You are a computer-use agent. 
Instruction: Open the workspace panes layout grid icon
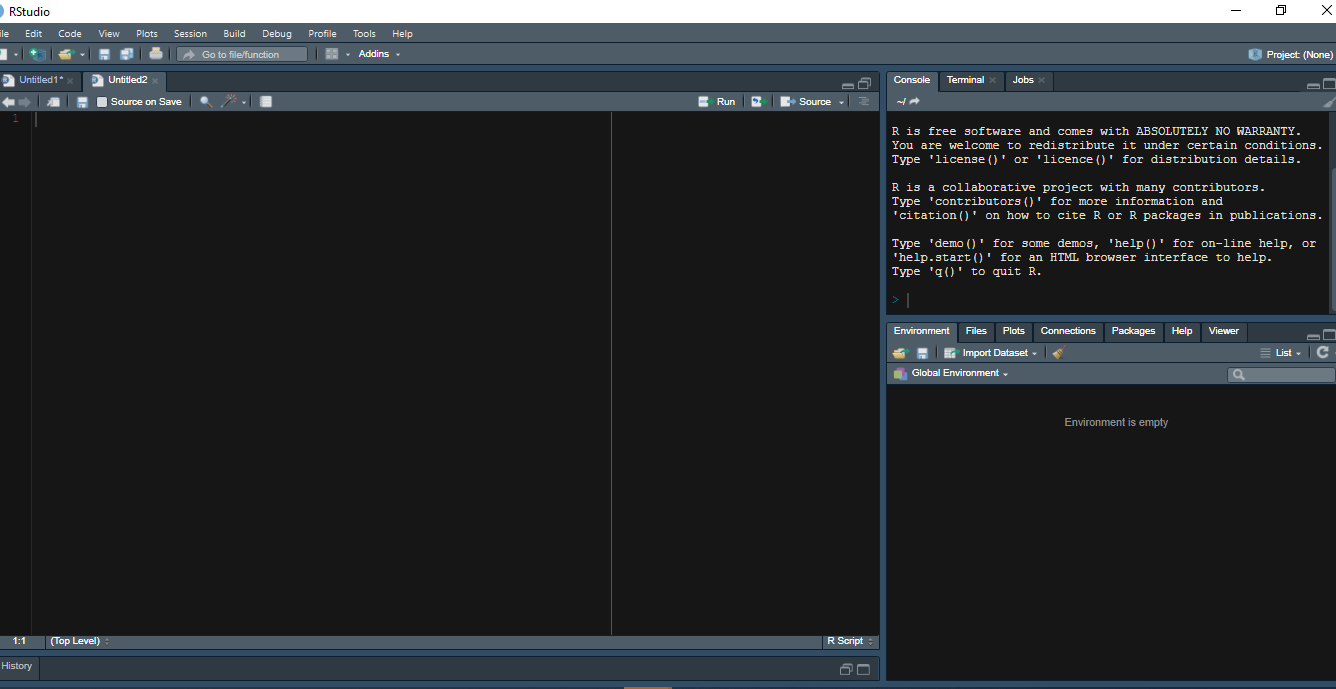[332, 54]
